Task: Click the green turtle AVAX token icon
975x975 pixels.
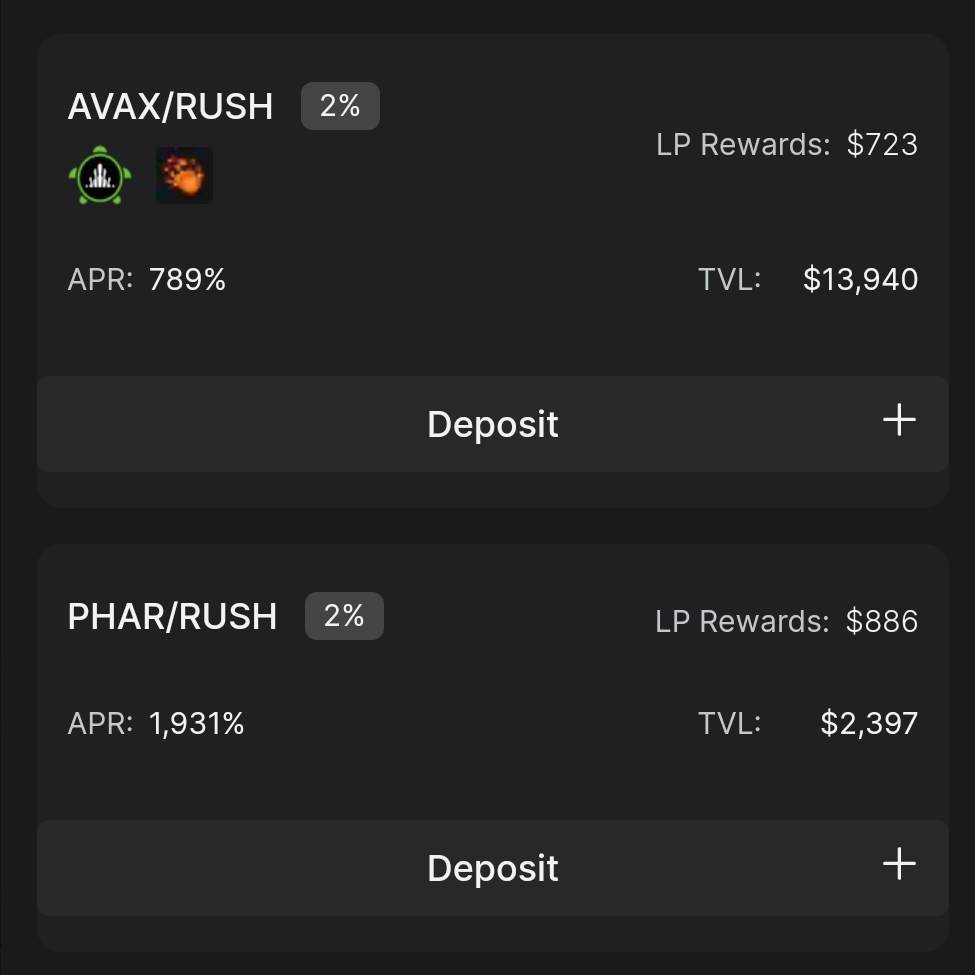Action: tap(100, 175)
